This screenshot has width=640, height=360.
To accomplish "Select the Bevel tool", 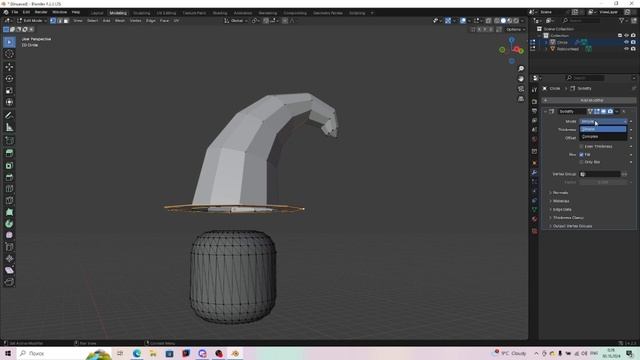I will click(x=9, y=177).
